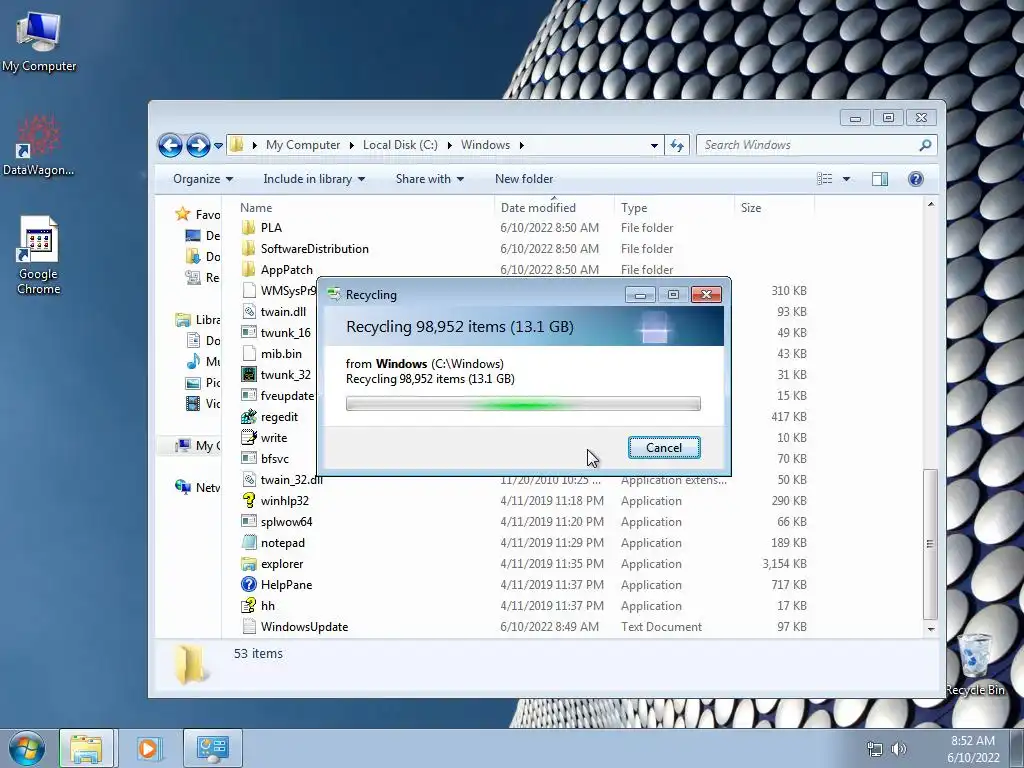The image size is (1024, 768).
Task: Open recent pages dropdown arrow
Action: point(218,146)
